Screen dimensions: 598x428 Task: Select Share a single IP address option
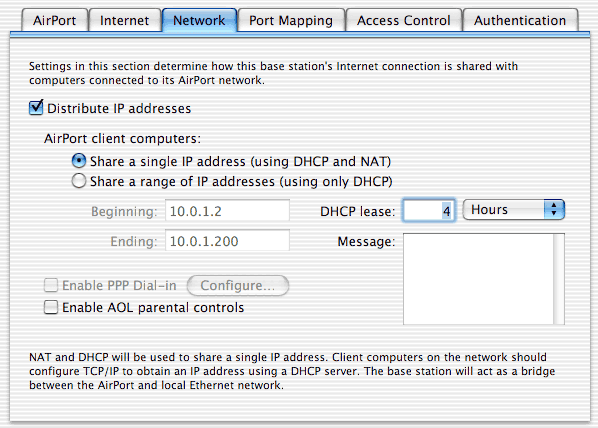[x=79, y=161]
